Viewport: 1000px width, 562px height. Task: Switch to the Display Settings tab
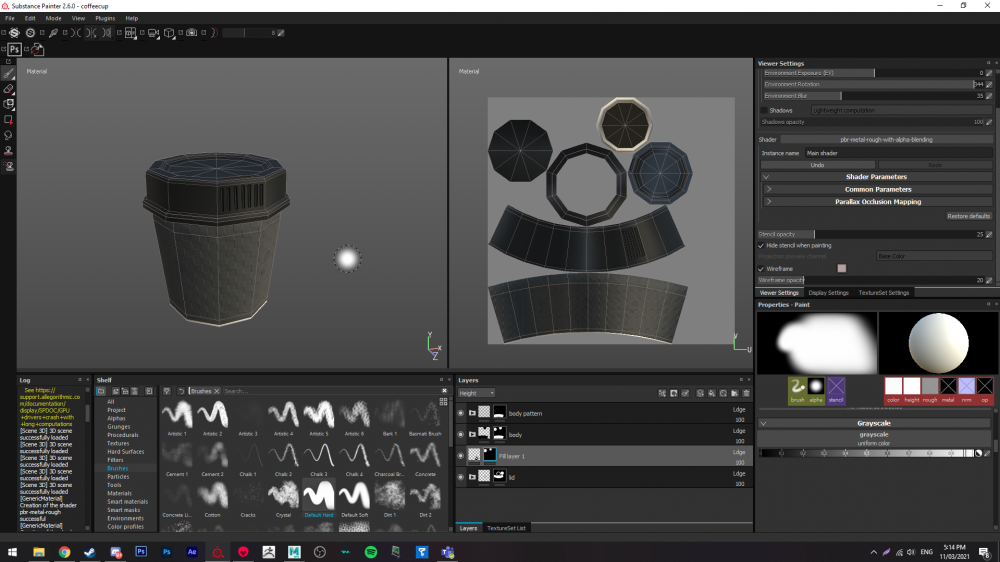click(828, 293)
